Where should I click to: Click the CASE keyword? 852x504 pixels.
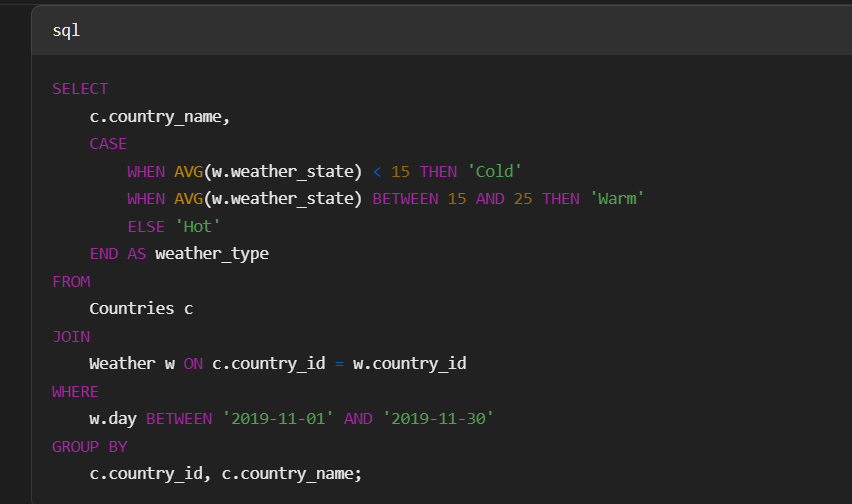coord(108,144)
